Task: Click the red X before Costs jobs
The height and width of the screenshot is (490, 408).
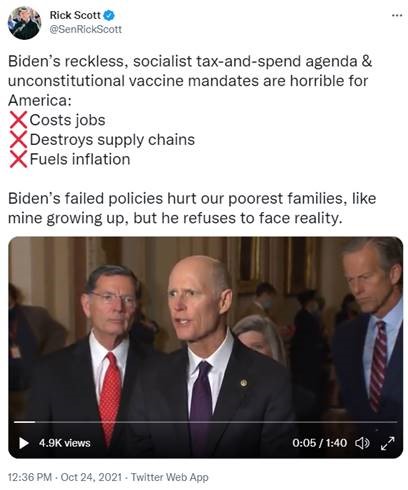Action: [x=18, y=120]
